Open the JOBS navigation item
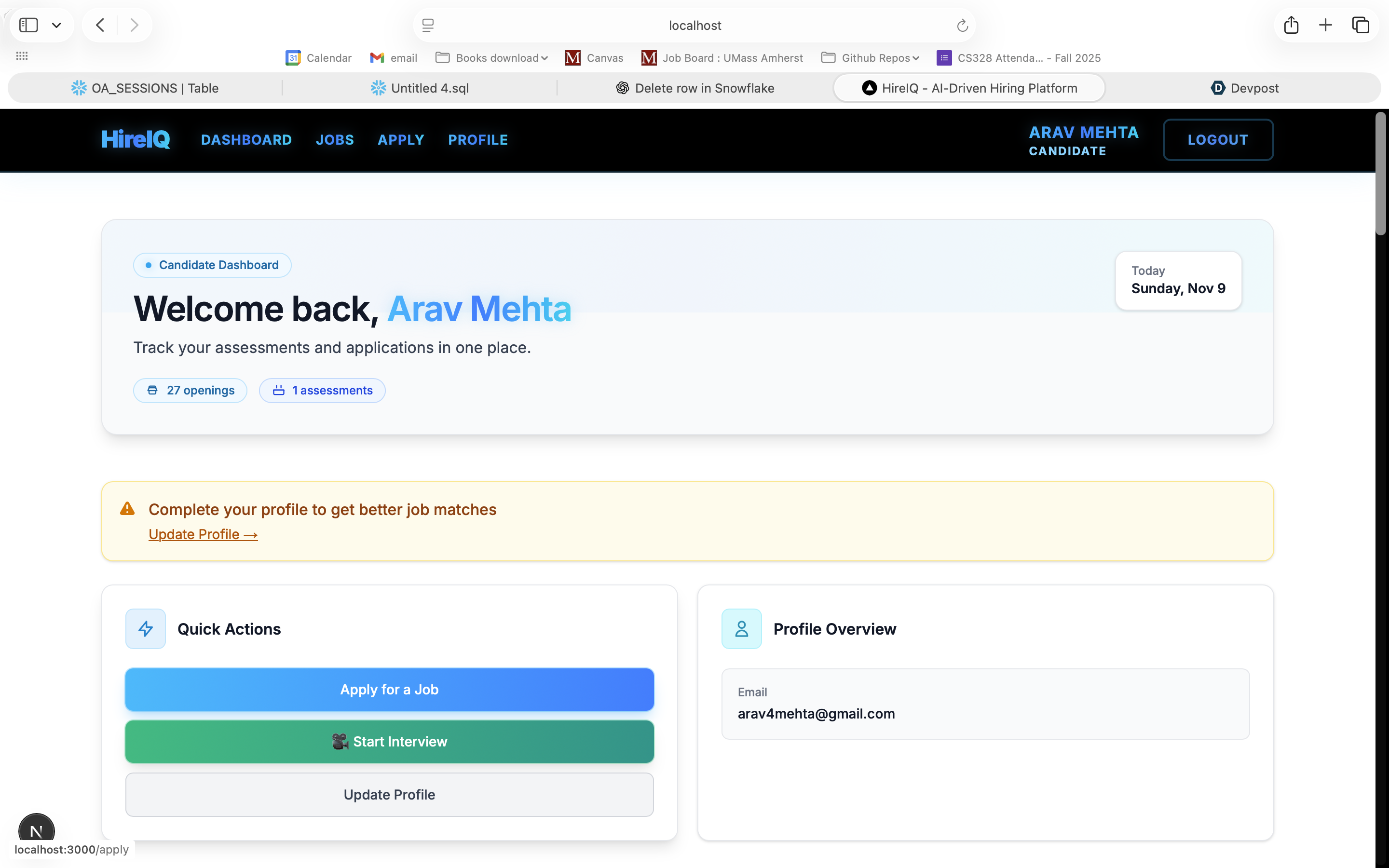 pos(335,139)
